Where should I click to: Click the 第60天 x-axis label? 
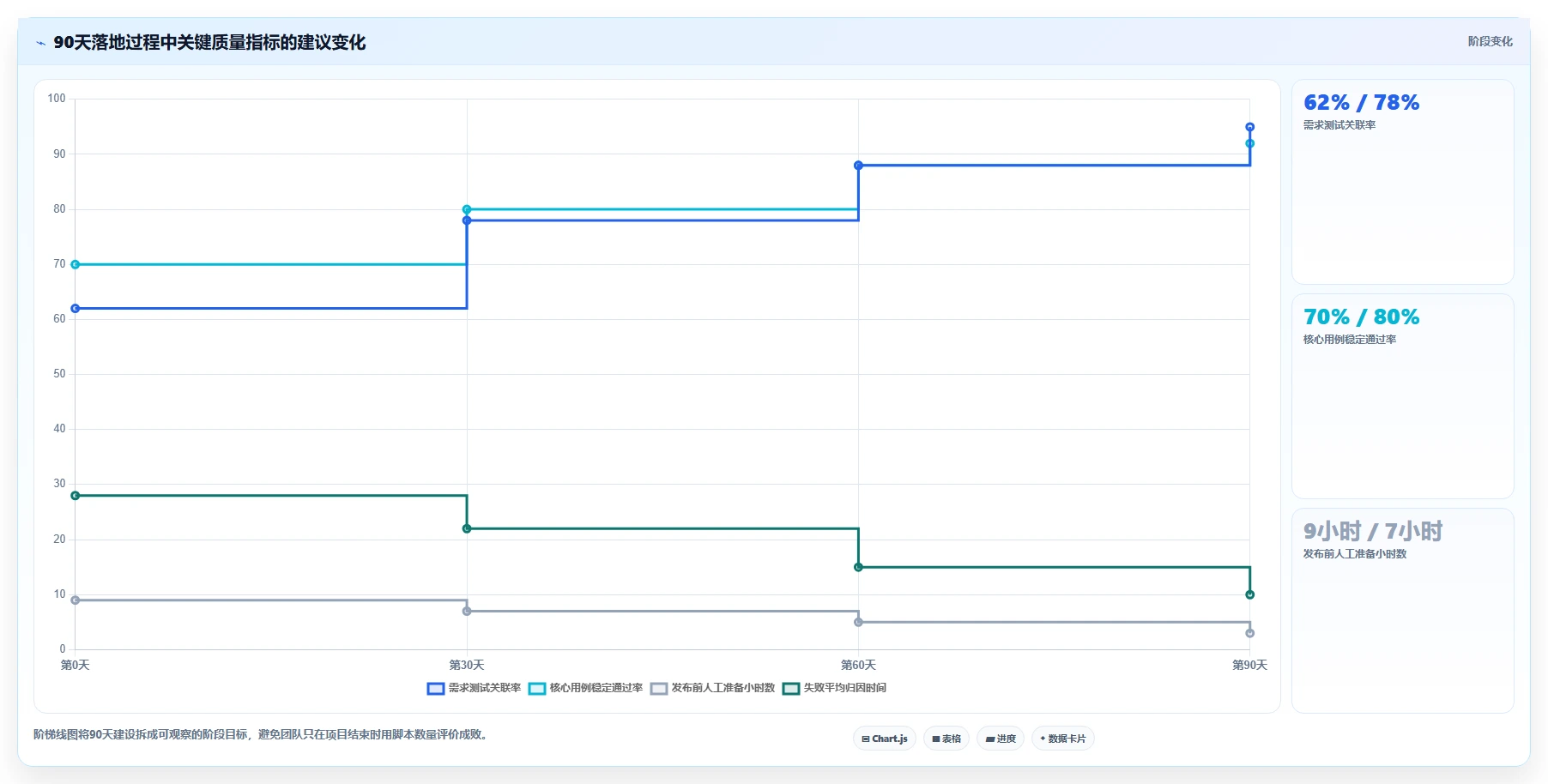858,665
